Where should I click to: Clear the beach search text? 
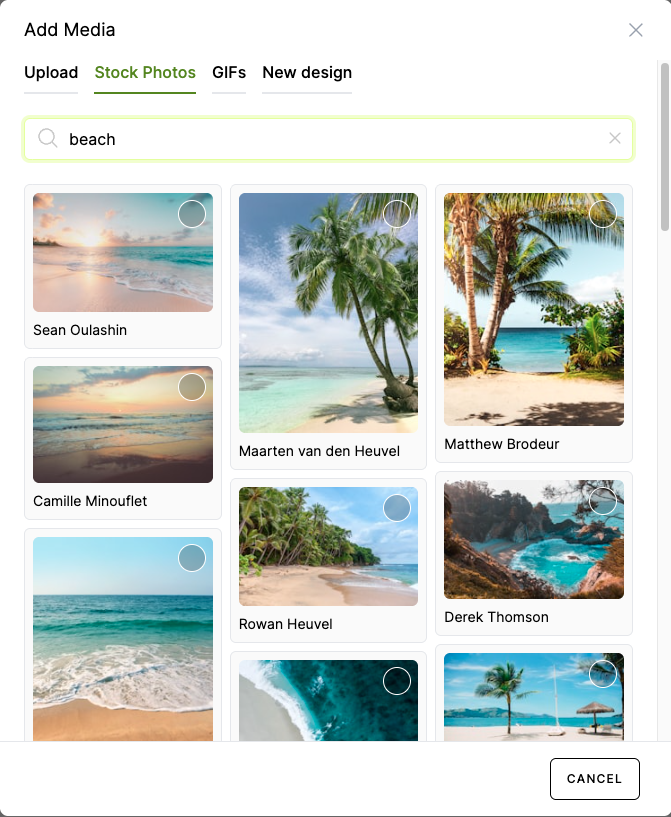tap(615, 138)
